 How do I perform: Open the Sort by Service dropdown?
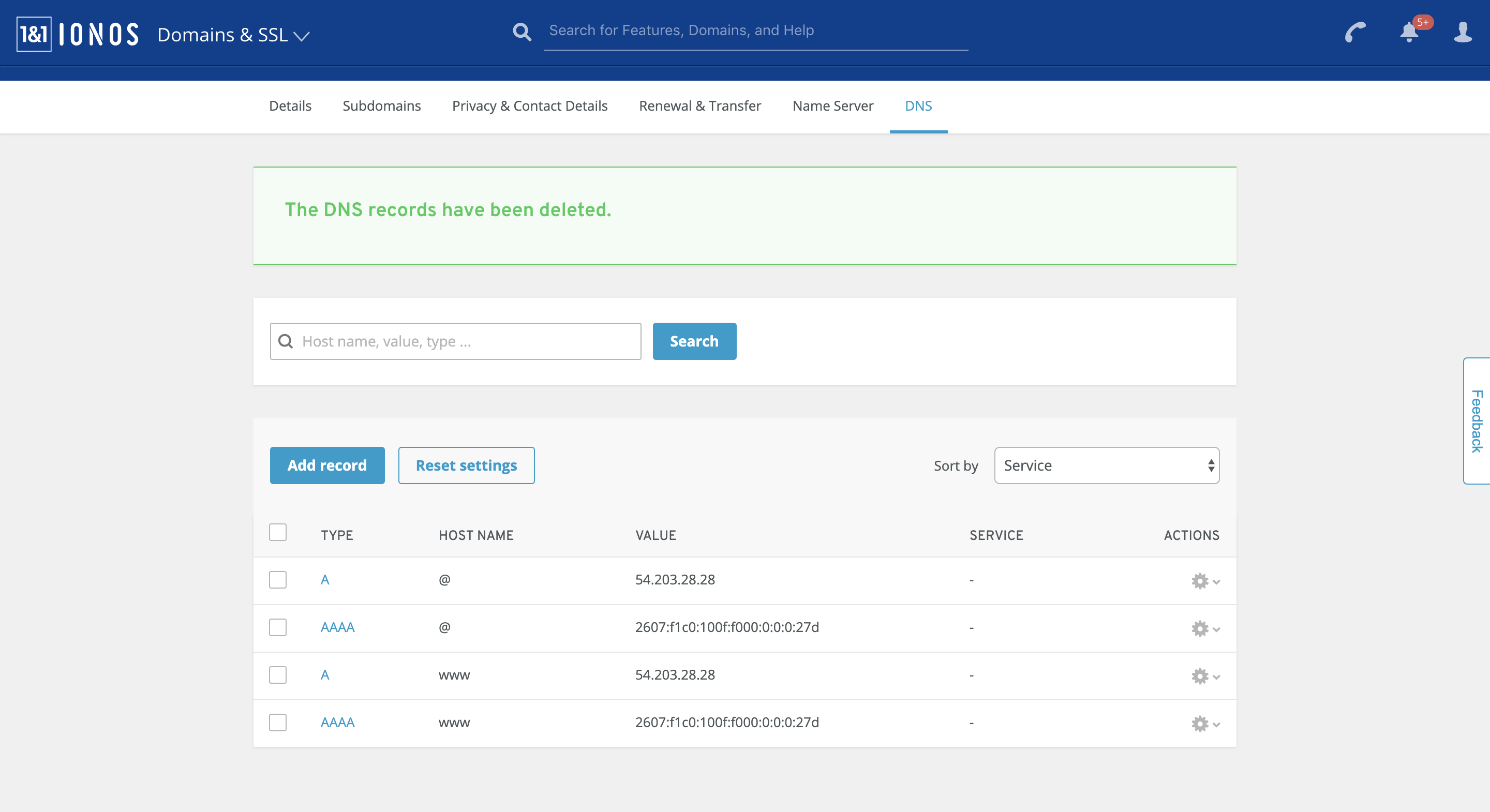1106,465
